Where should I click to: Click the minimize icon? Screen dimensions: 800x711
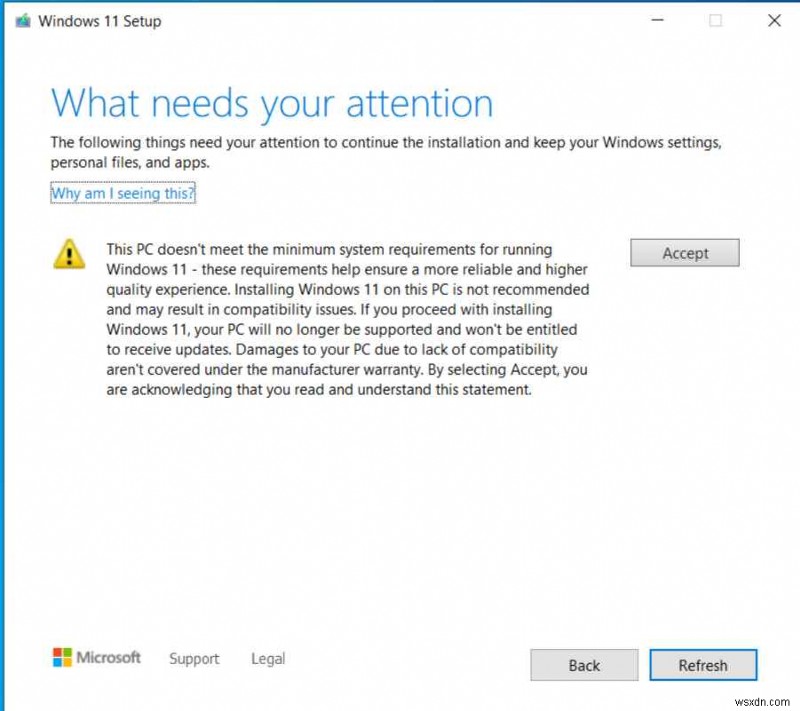tap(657, 20)
